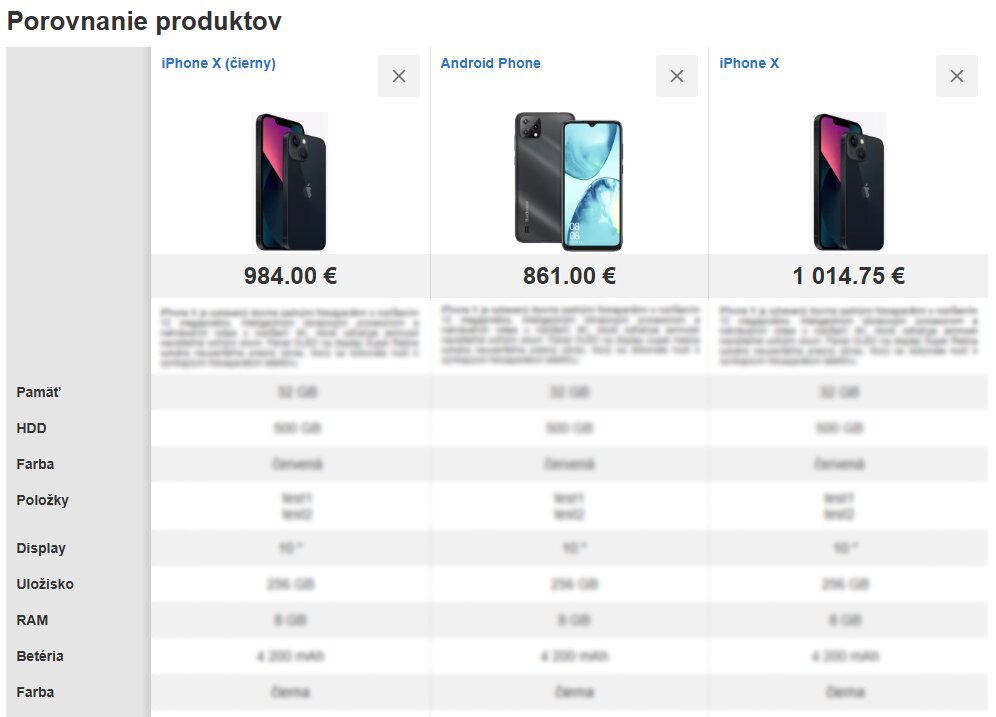Select the Pamäť row label
Viewport: 996px width, 717px height.
38,392
